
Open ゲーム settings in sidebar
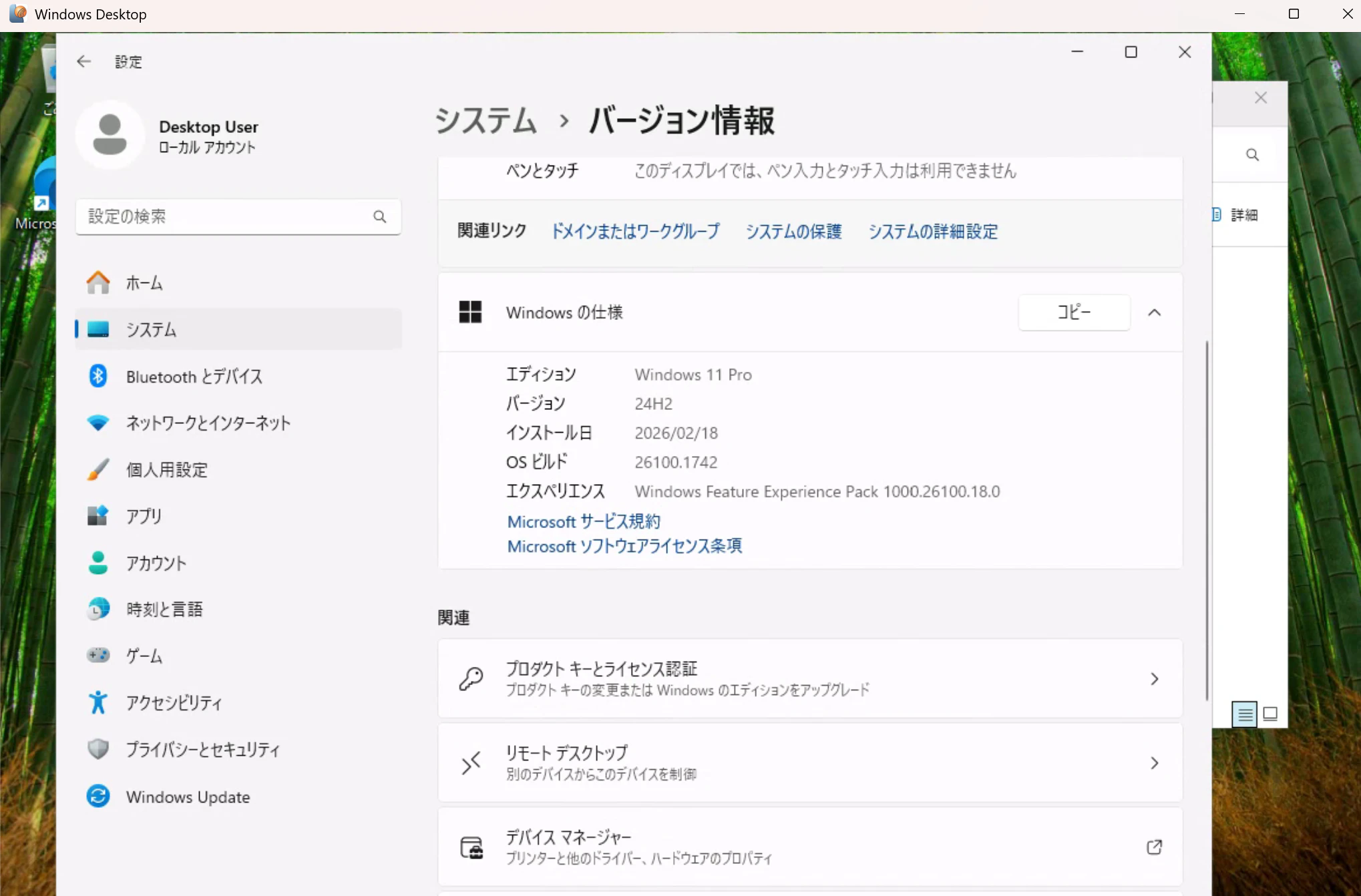238,655
